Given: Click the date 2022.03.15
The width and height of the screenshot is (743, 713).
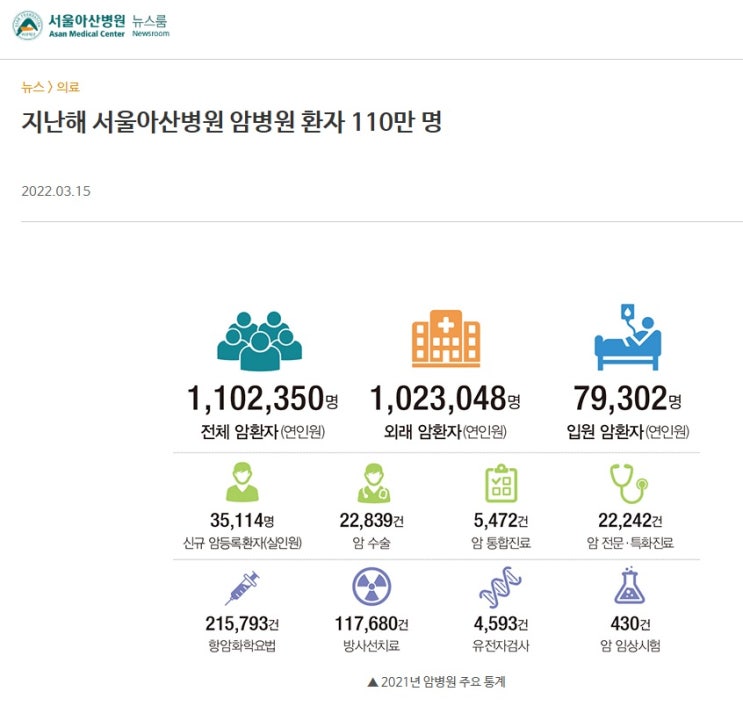Looking at the screenshot, I should (x=56, y=191).
